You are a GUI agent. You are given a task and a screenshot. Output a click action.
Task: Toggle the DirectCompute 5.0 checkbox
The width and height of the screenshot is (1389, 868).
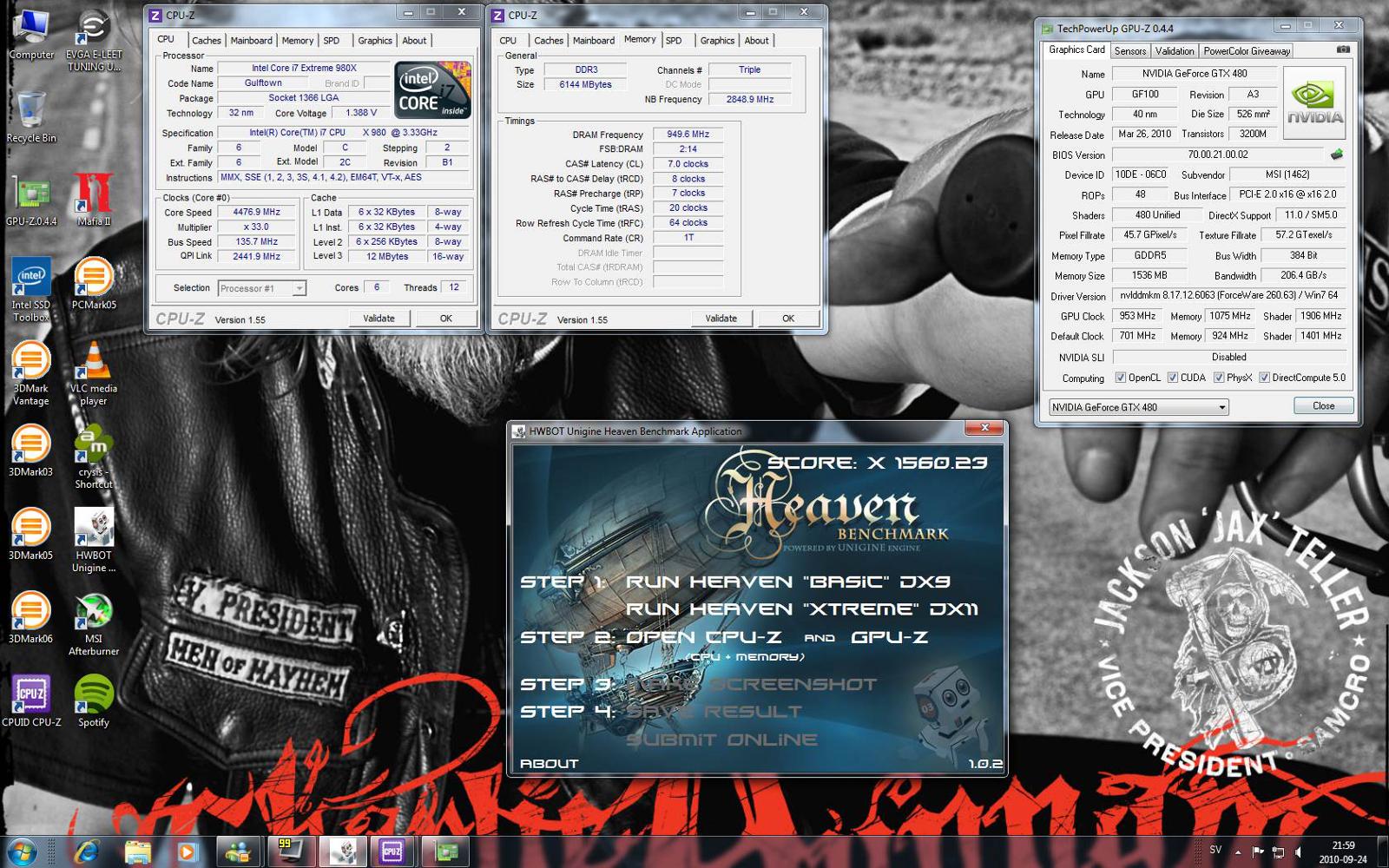coord(1265,378)
